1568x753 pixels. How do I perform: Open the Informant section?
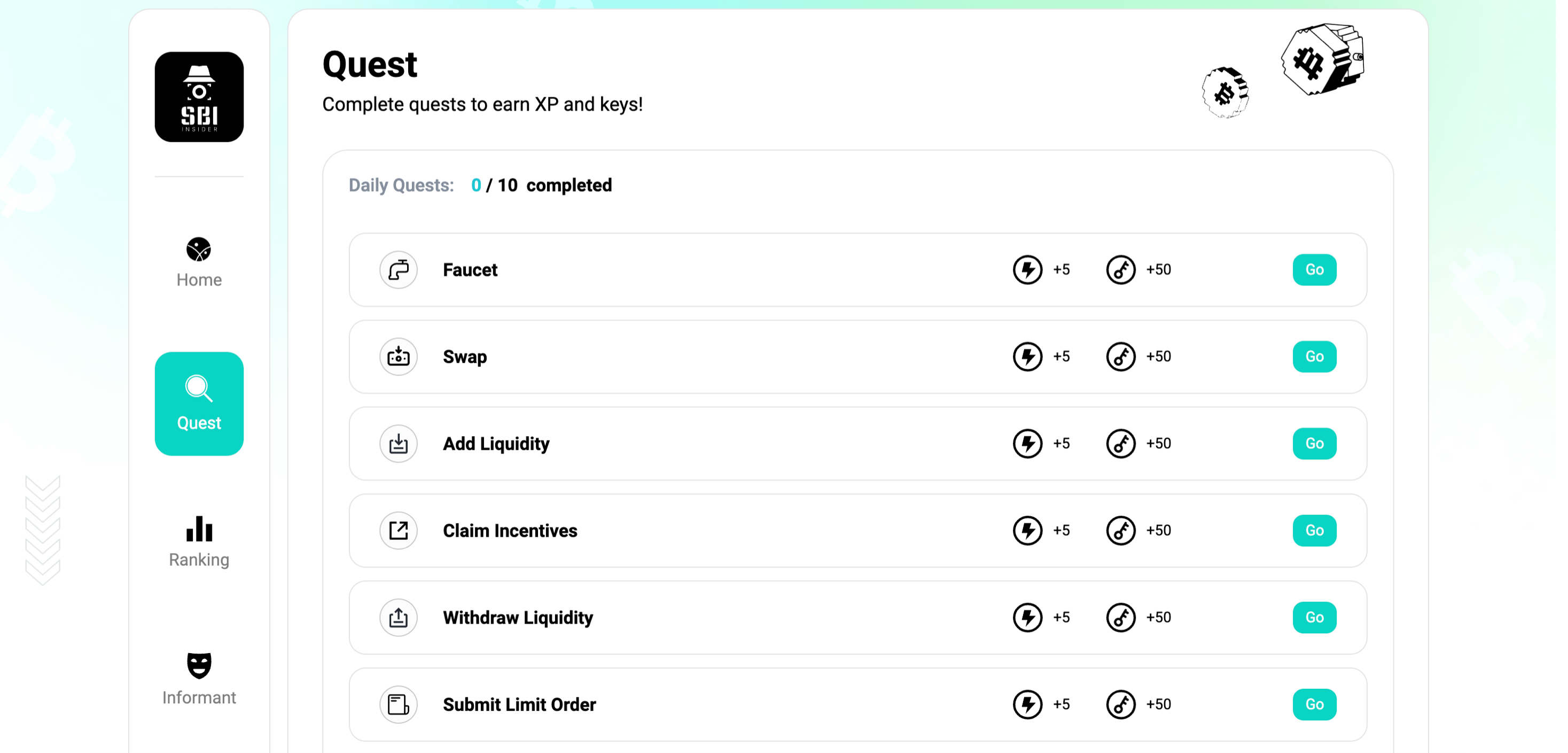pyautogui.click(x=199, y=679)
